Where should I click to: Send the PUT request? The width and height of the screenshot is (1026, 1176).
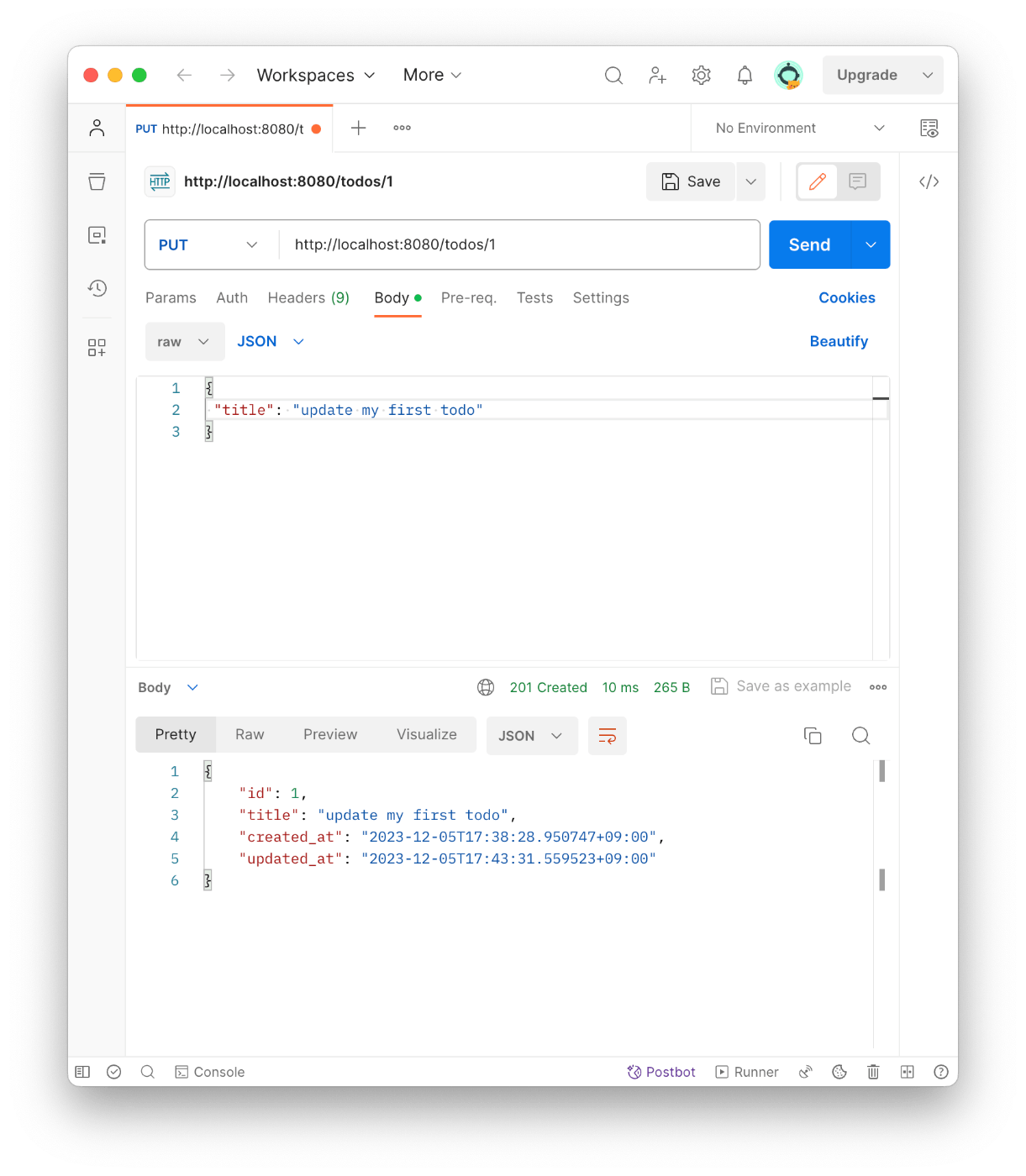(x=810, y=245)
